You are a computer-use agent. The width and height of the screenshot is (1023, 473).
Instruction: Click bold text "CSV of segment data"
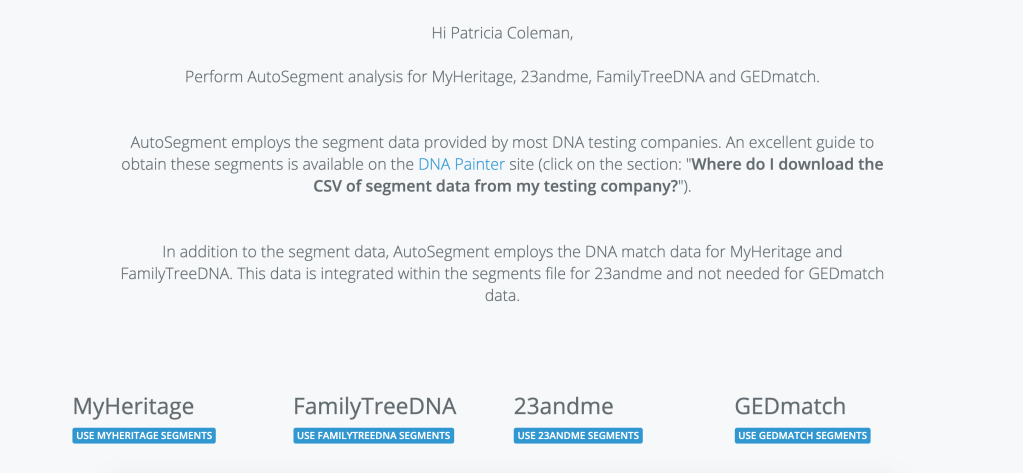400,186
